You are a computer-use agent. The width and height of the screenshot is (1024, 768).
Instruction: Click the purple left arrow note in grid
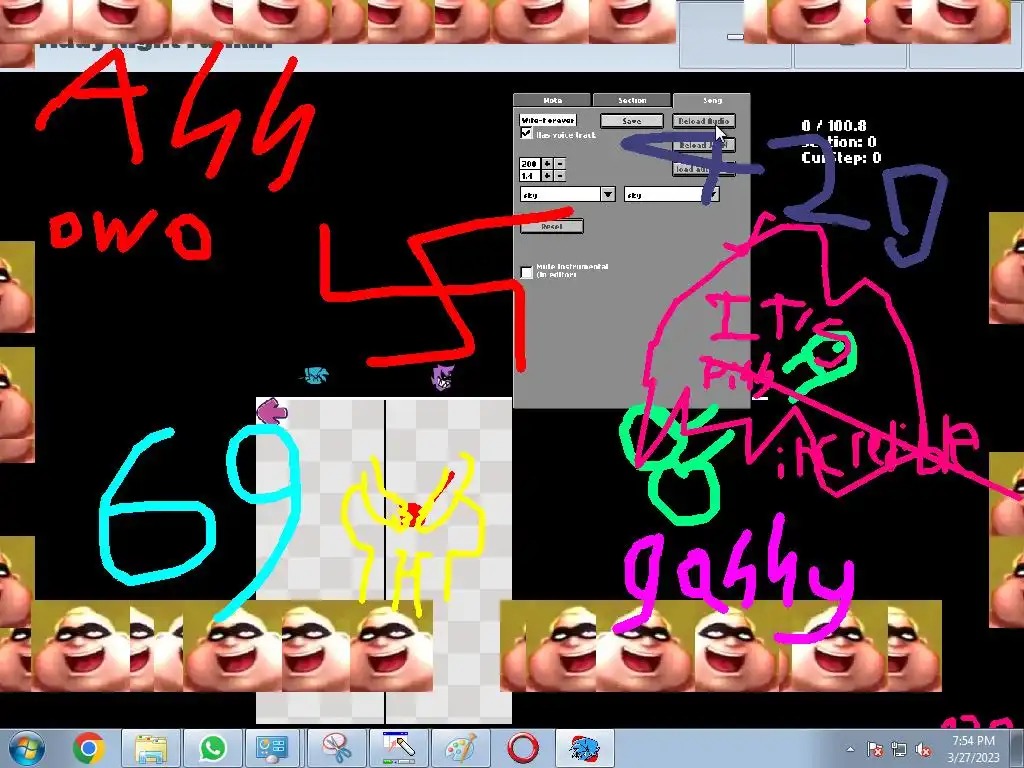coord(272,412)
